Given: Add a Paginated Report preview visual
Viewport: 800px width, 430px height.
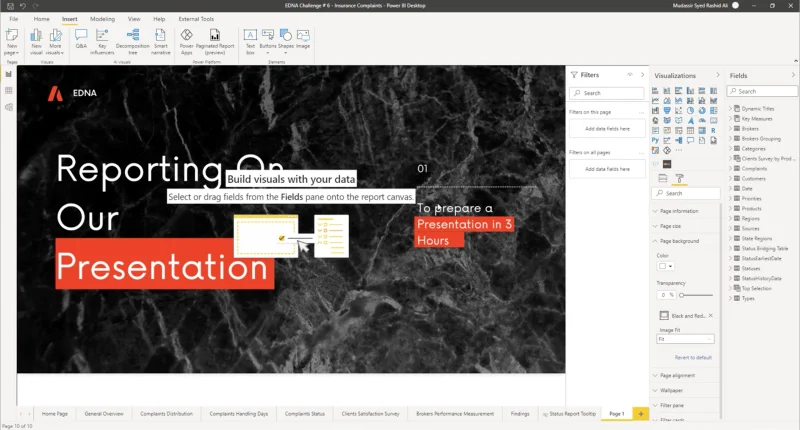Looking at the screenshot, I should click(x=215, y=42).
